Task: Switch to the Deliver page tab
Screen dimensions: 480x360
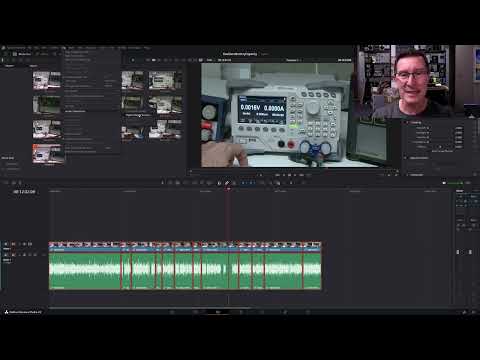Action: tap(307, 312)
